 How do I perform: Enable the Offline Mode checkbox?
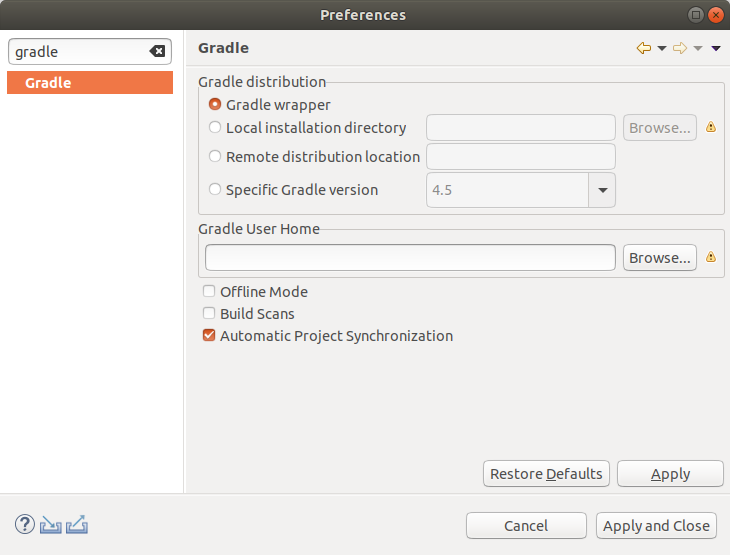pyautogui.click(x=209, y=291)
